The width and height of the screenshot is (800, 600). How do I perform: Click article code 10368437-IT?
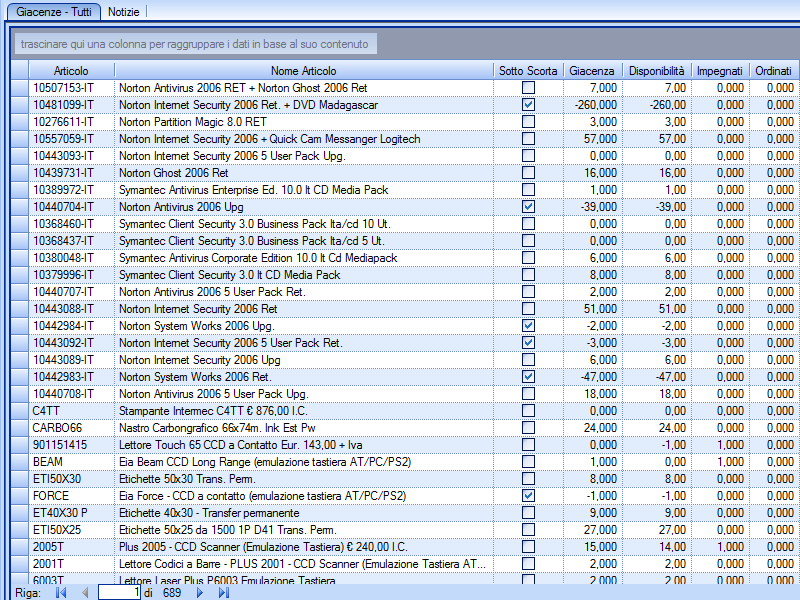pos(64,241)
